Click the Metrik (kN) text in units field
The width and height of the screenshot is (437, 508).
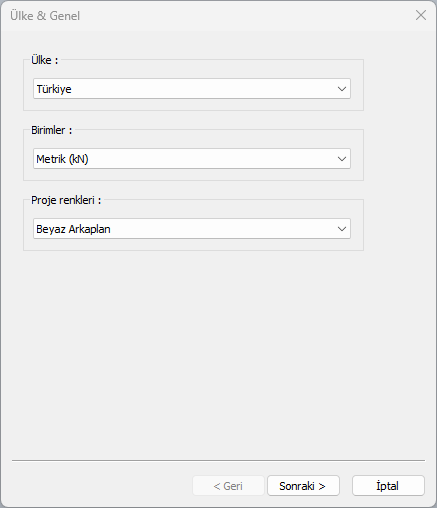62,159
